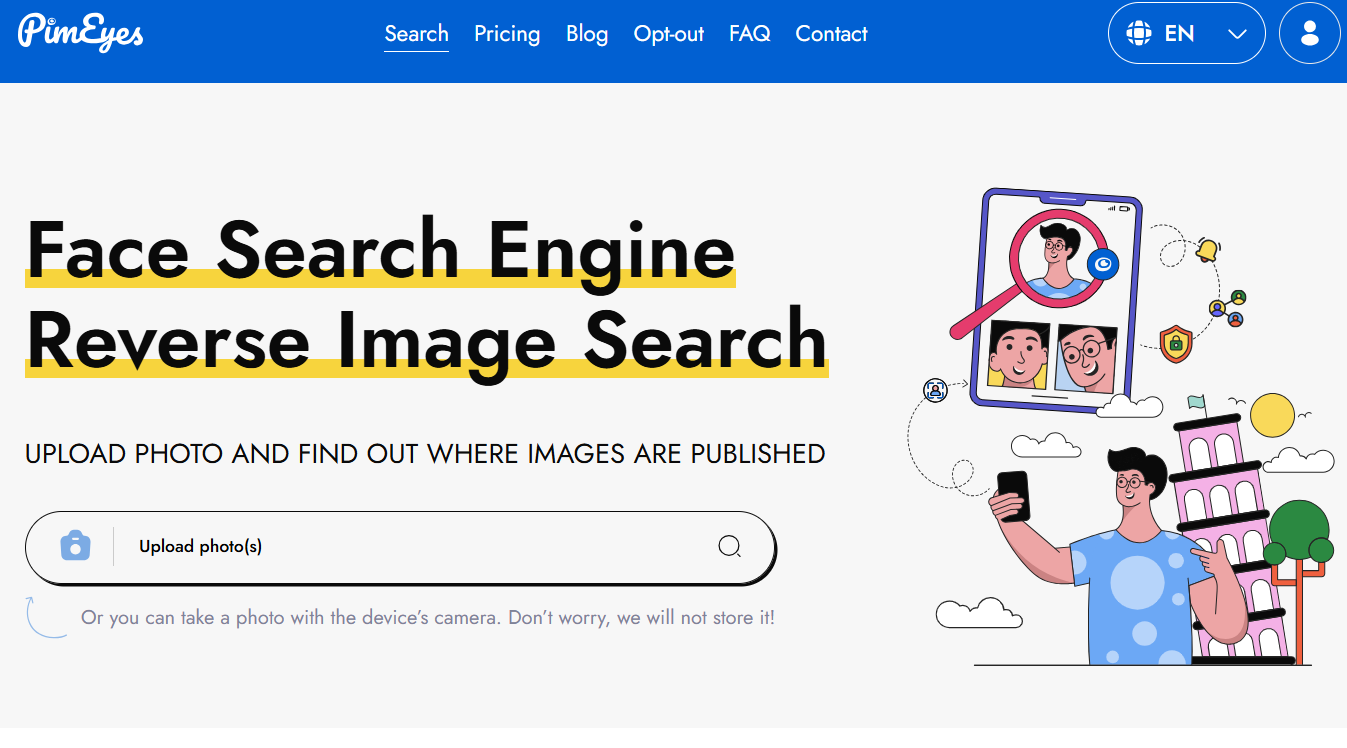The height and width of the screenshot is (748, 1347).
Task: Click the blue eye badge on illustration
Action: [x=1103, y=264]
